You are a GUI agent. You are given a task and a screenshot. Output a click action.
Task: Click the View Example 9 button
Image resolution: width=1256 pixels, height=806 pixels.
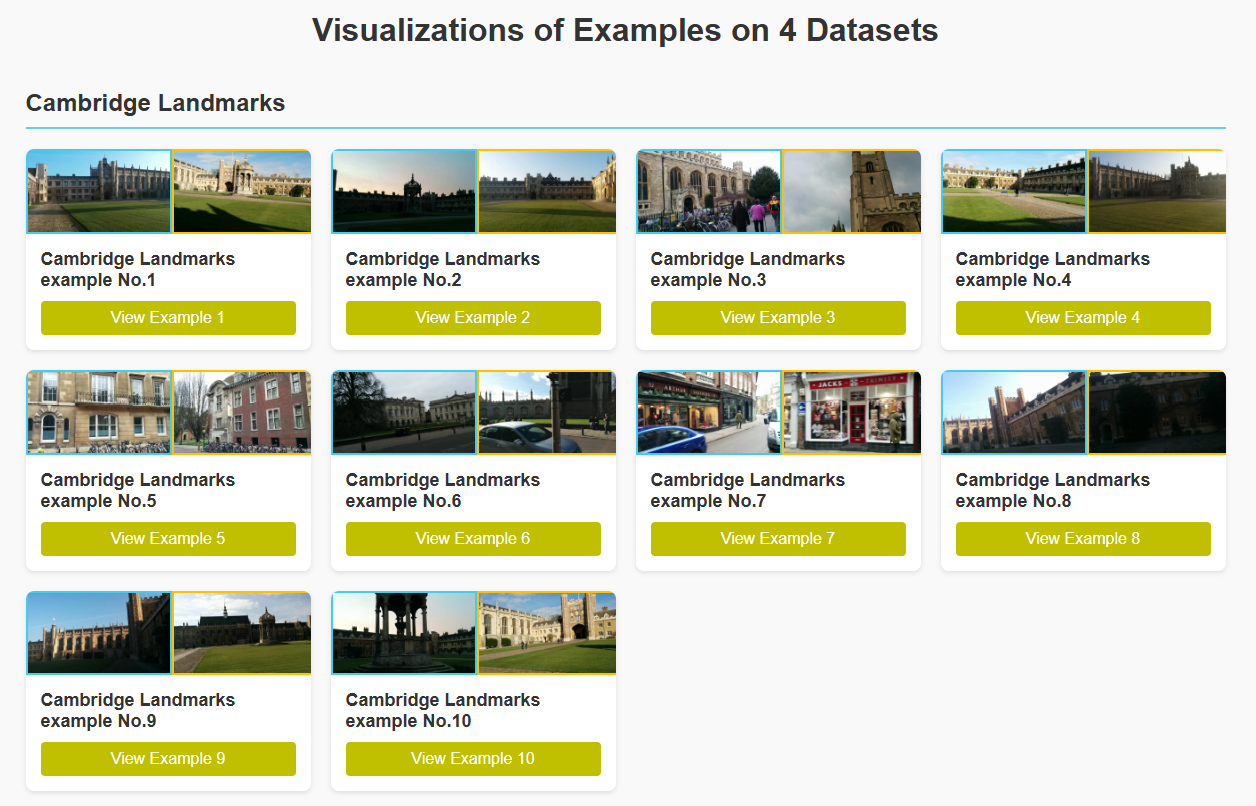click(x=168, y=759)
